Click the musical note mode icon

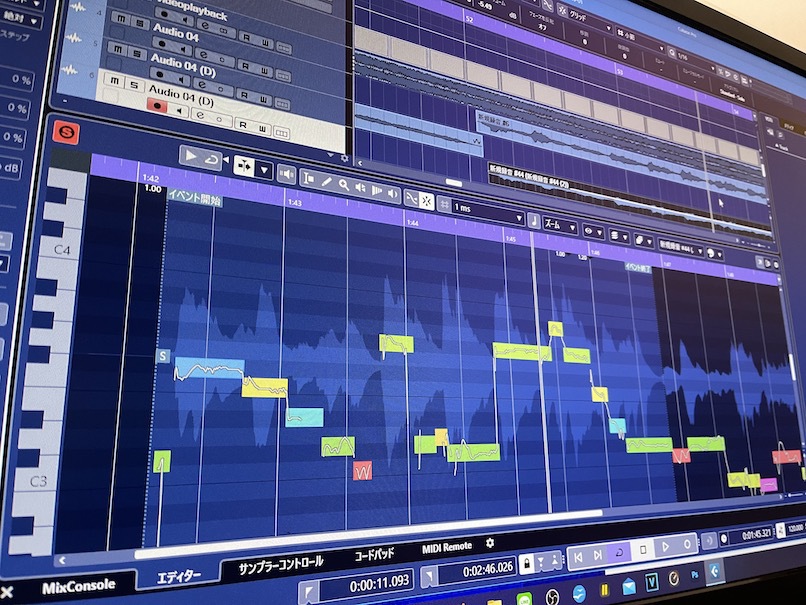(x=534, y=221)
